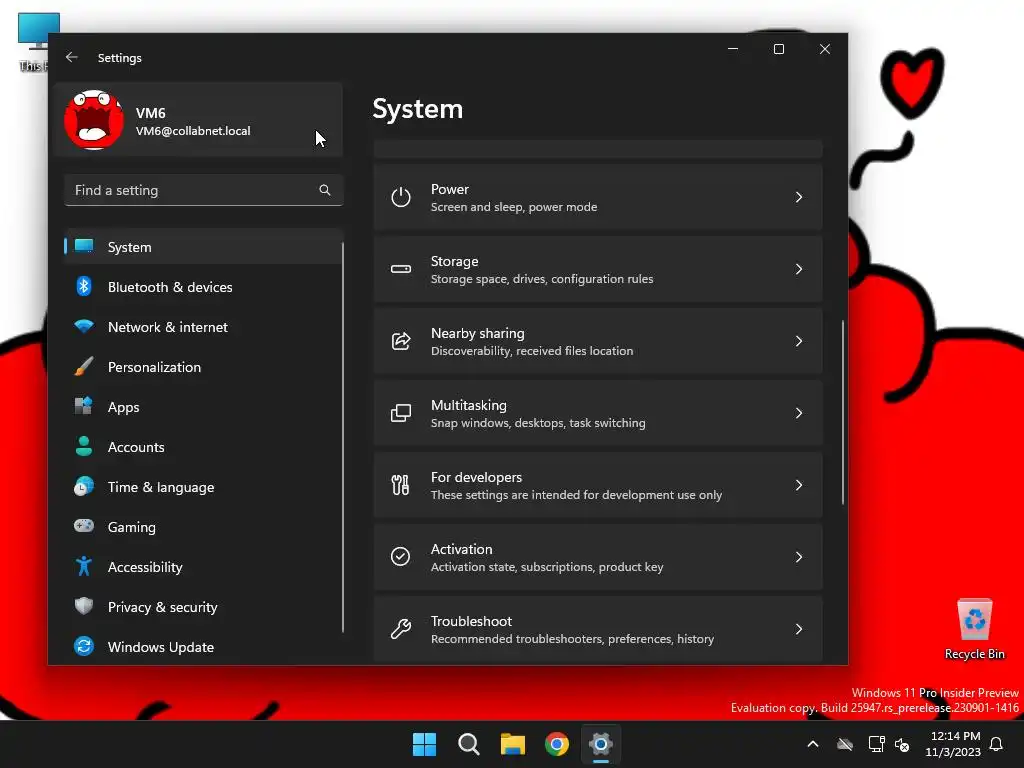
Task: Click the Time & language globe clock icon
Action: click(84, 487)
